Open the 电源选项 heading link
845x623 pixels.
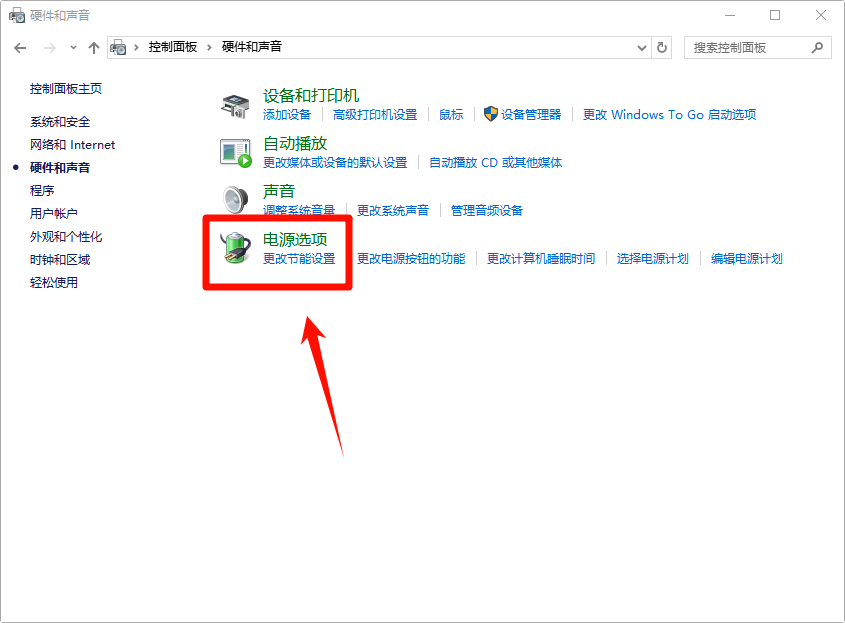tap(295, 239)
